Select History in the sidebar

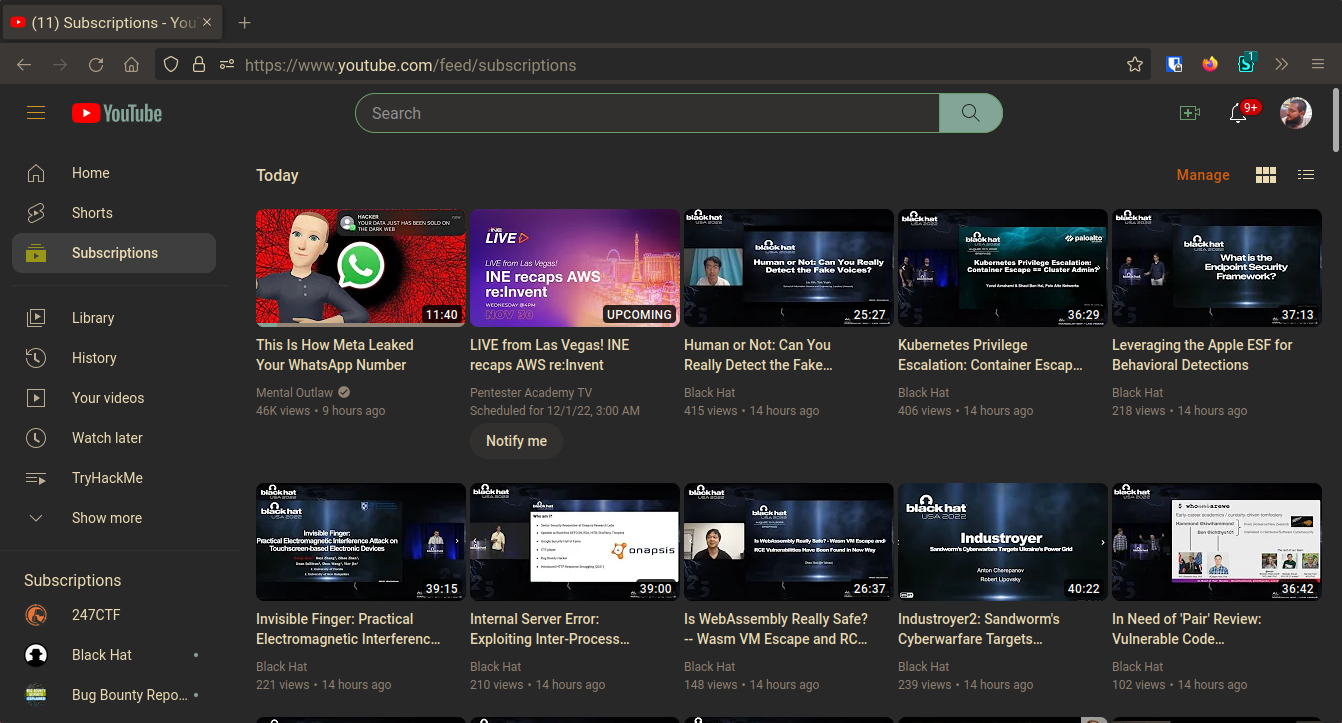(114, 358)
